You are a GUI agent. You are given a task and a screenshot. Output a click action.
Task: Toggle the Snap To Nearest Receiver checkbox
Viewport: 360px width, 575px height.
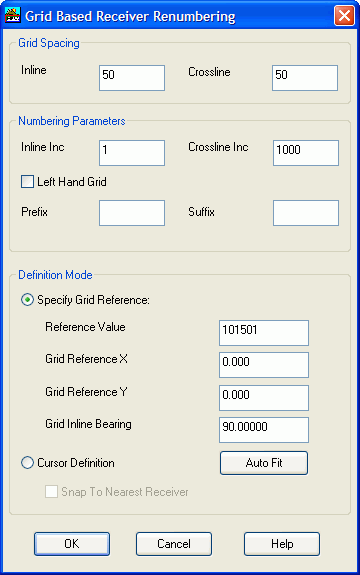[x=51, y=492]
